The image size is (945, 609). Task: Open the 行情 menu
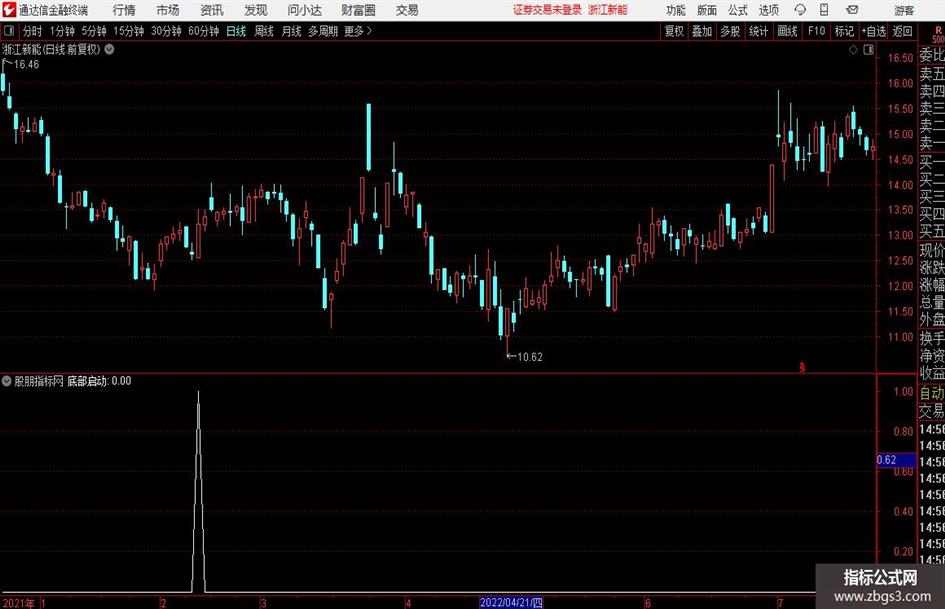(x=124, y=10)
